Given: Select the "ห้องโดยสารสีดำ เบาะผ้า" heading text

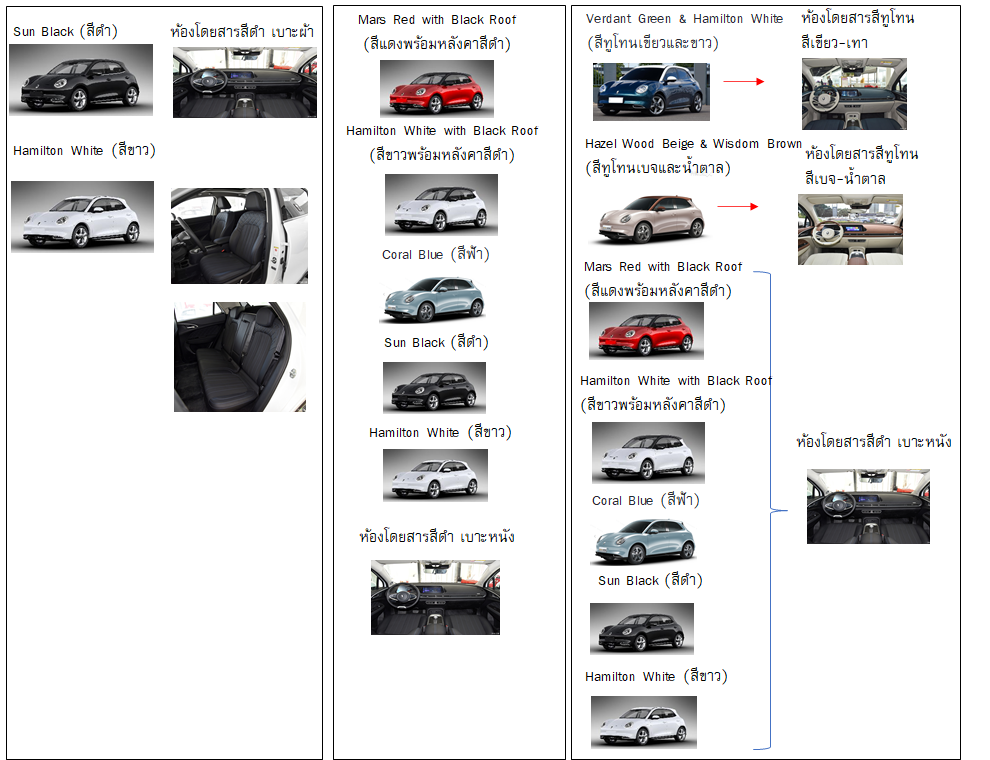Looking at the screenshot, I should point(242,32).
